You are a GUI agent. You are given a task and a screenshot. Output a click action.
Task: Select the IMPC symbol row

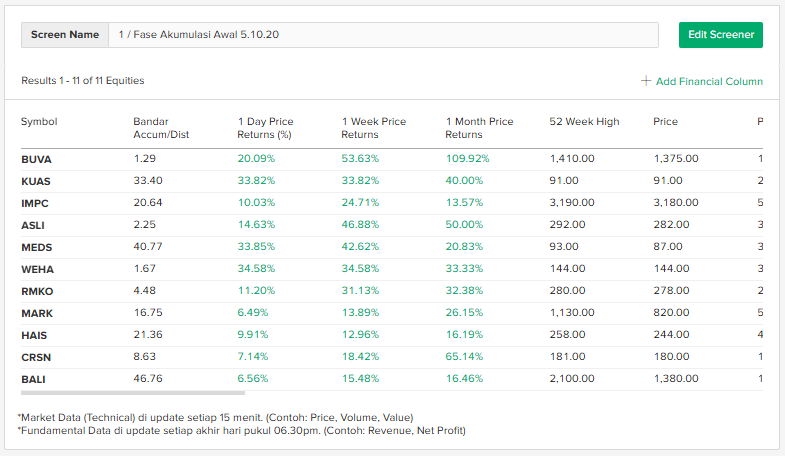[x=35, y=203]
